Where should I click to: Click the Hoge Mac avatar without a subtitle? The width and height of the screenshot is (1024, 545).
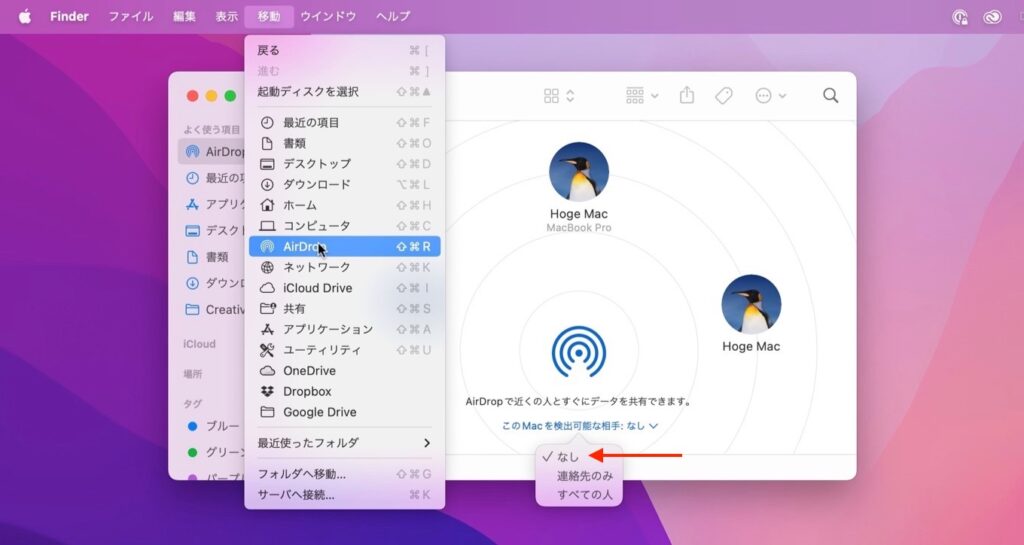click(751, 305)
